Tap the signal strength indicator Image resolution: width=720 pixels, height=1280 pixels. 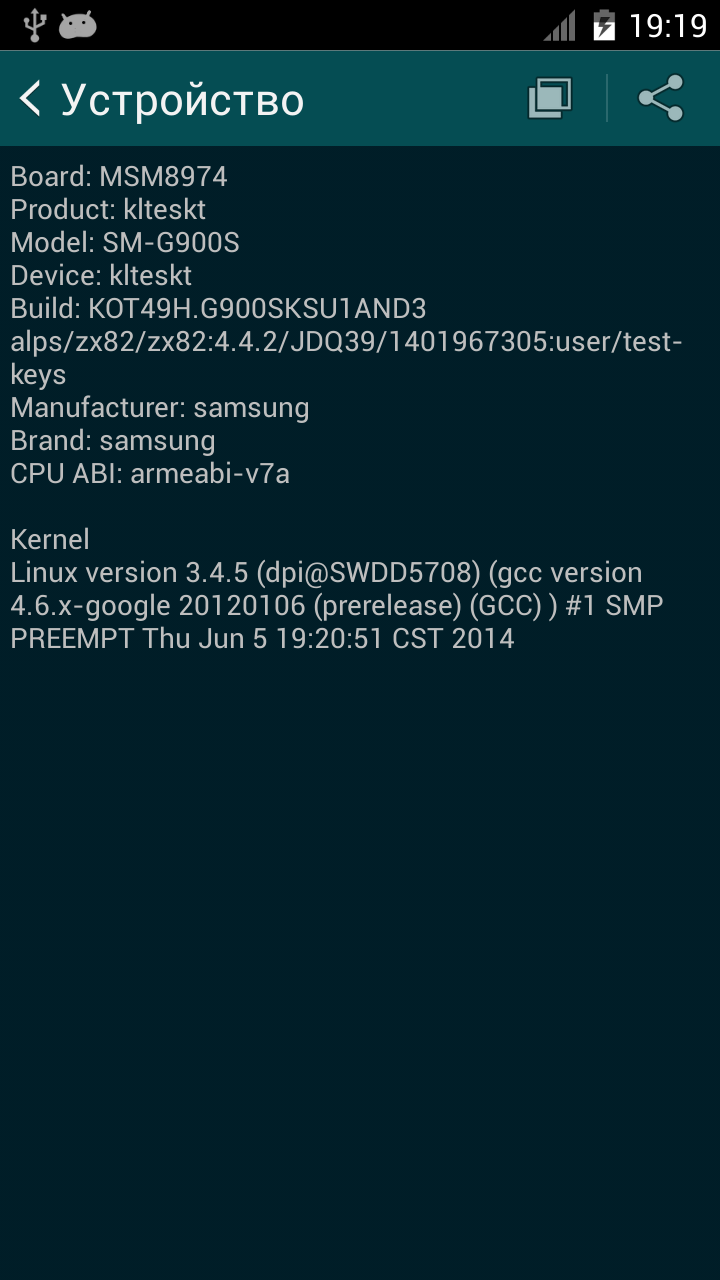click(560, 25)
